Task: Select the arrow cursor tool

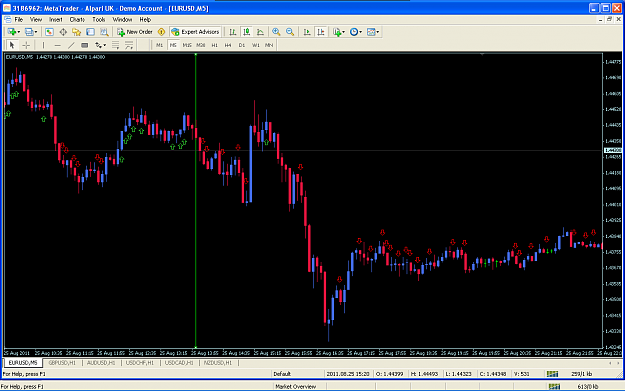Action: (x=12, y=45)
